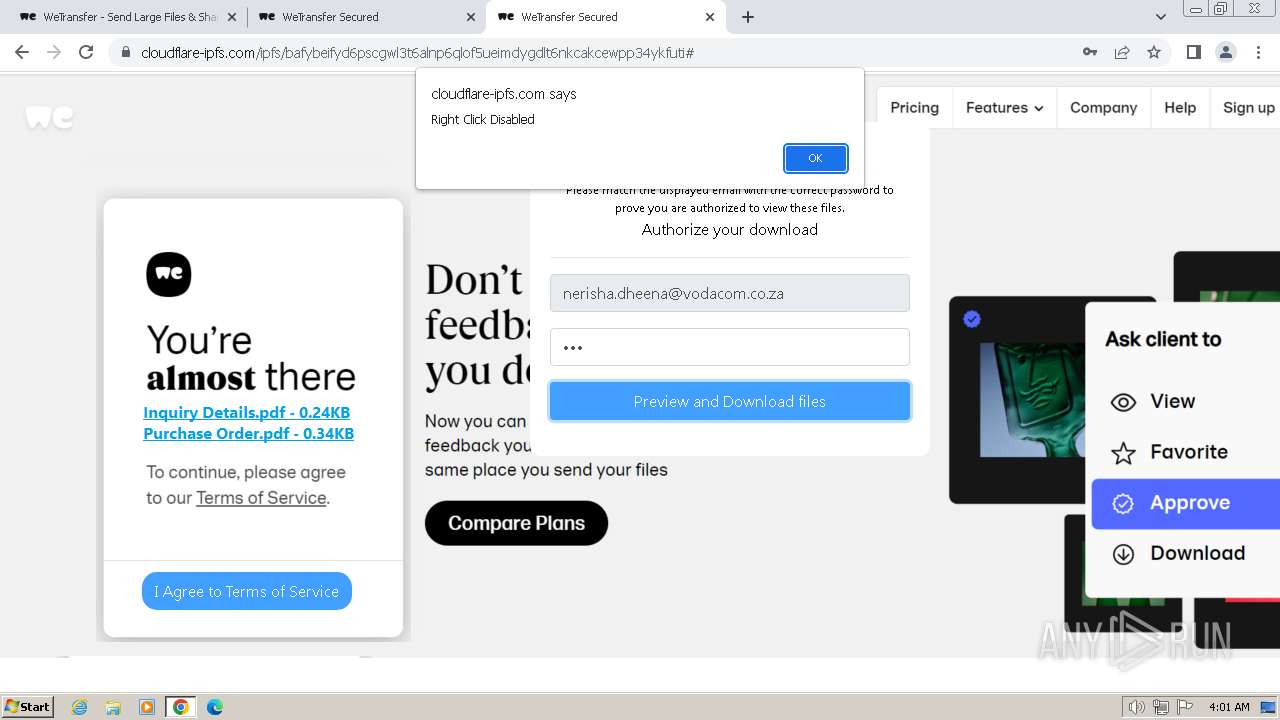Launch Internet Explorer from the taskbar
This screenshot has height=720, width=1280.
80,707
